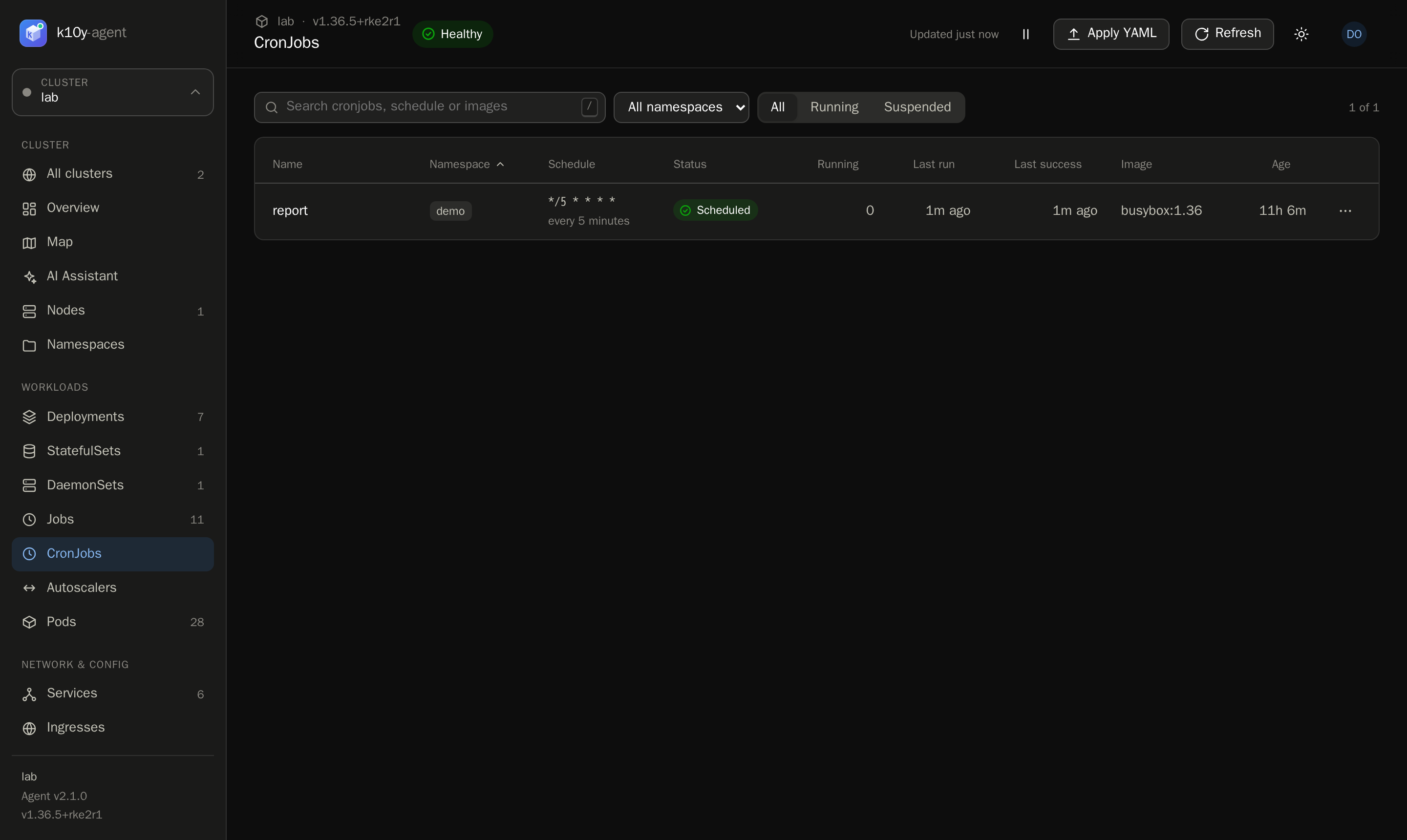Open Services page
This screenshot has width=1407, height=840.
coord(113,693)
